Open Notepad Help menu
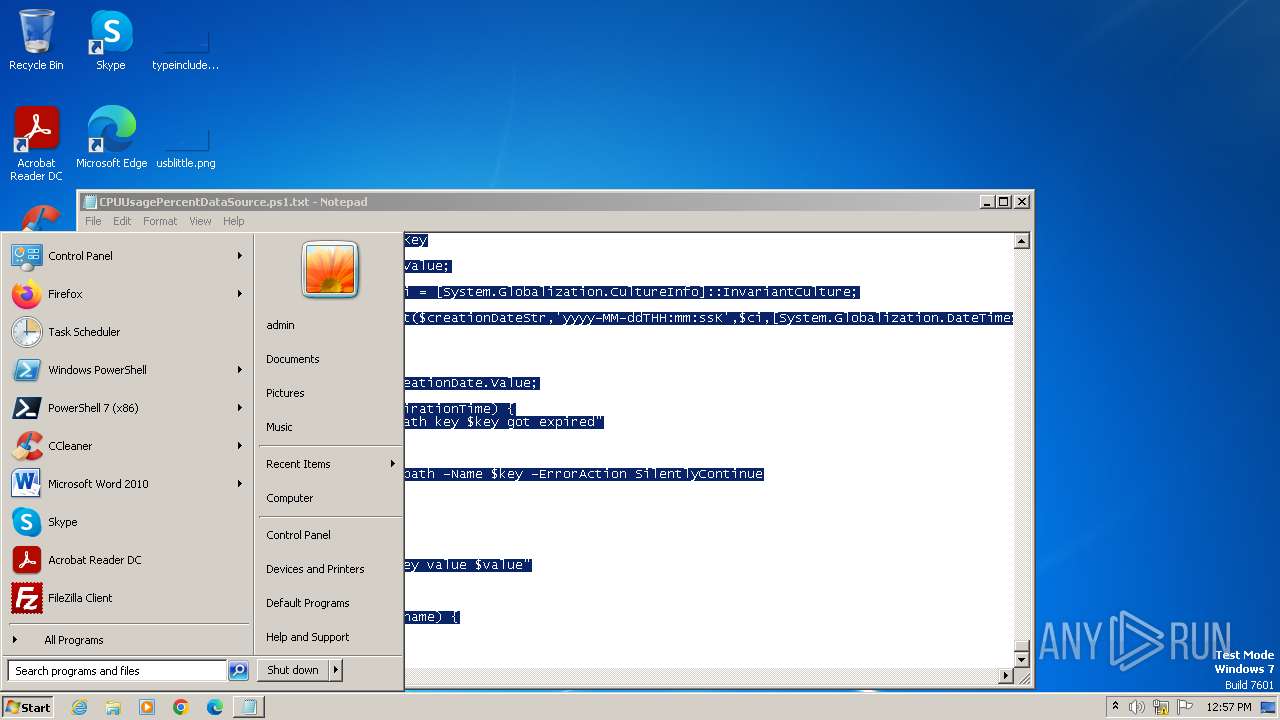1280x720 pixels. tap(233, 221)
